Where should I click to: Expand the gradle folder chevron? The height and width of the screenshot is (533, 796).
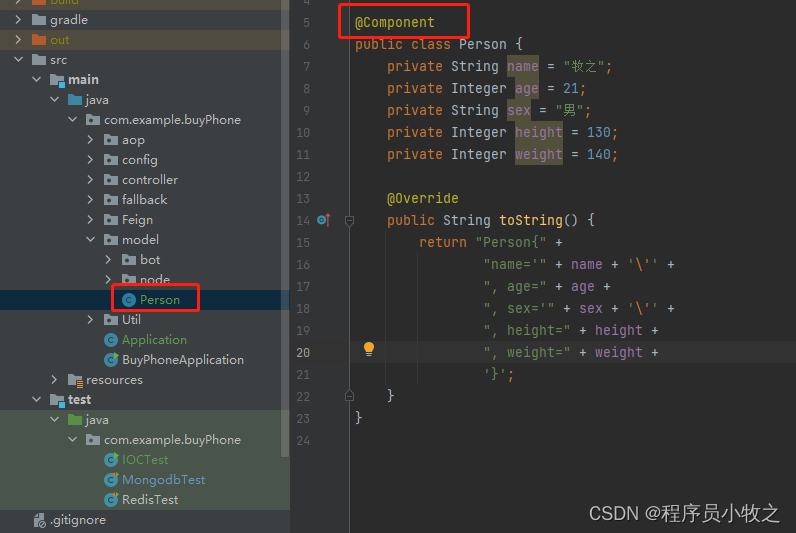[18, 19]
